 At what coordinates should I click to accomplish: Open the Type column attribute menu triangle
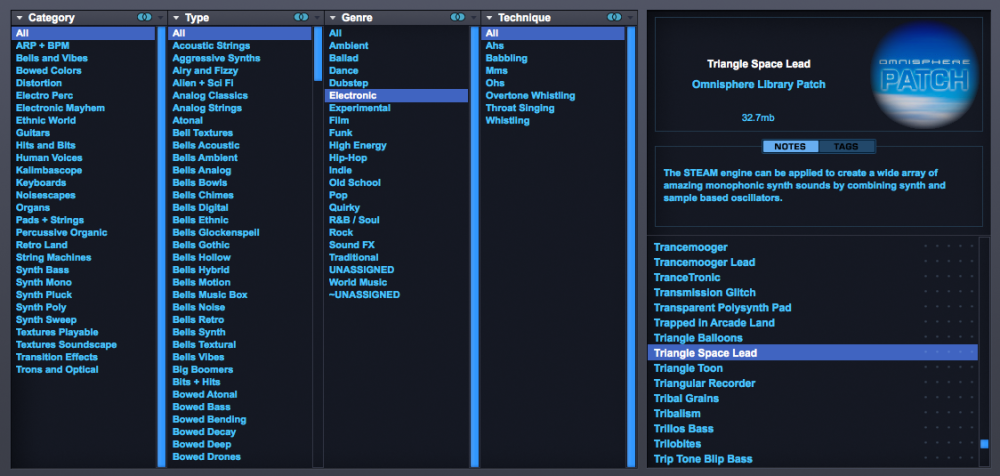point(177,18)
